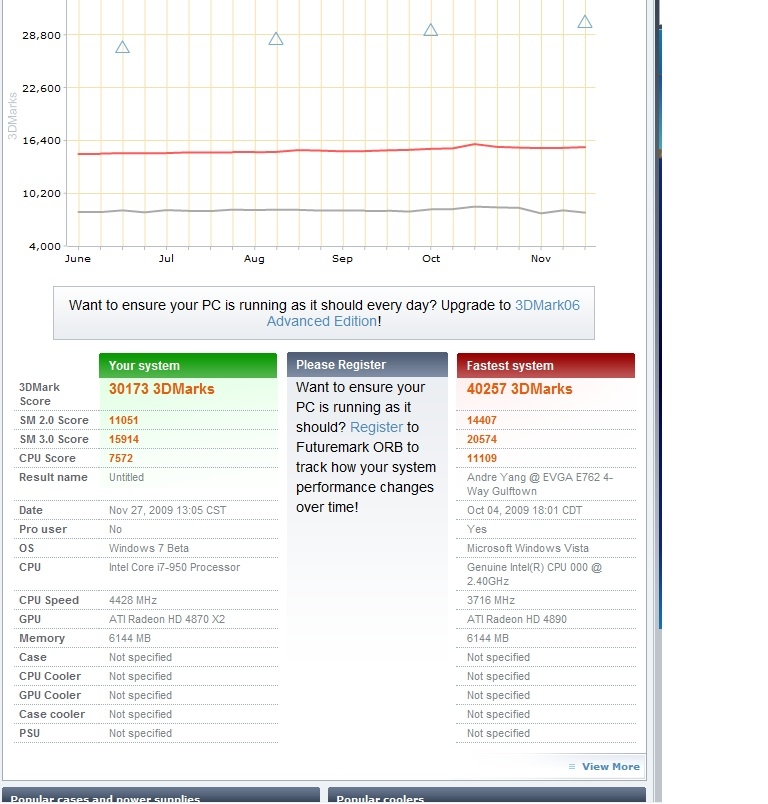Click the Popular coolers header
Viewport: 768px width, 804px height.
tap(487, 796)
